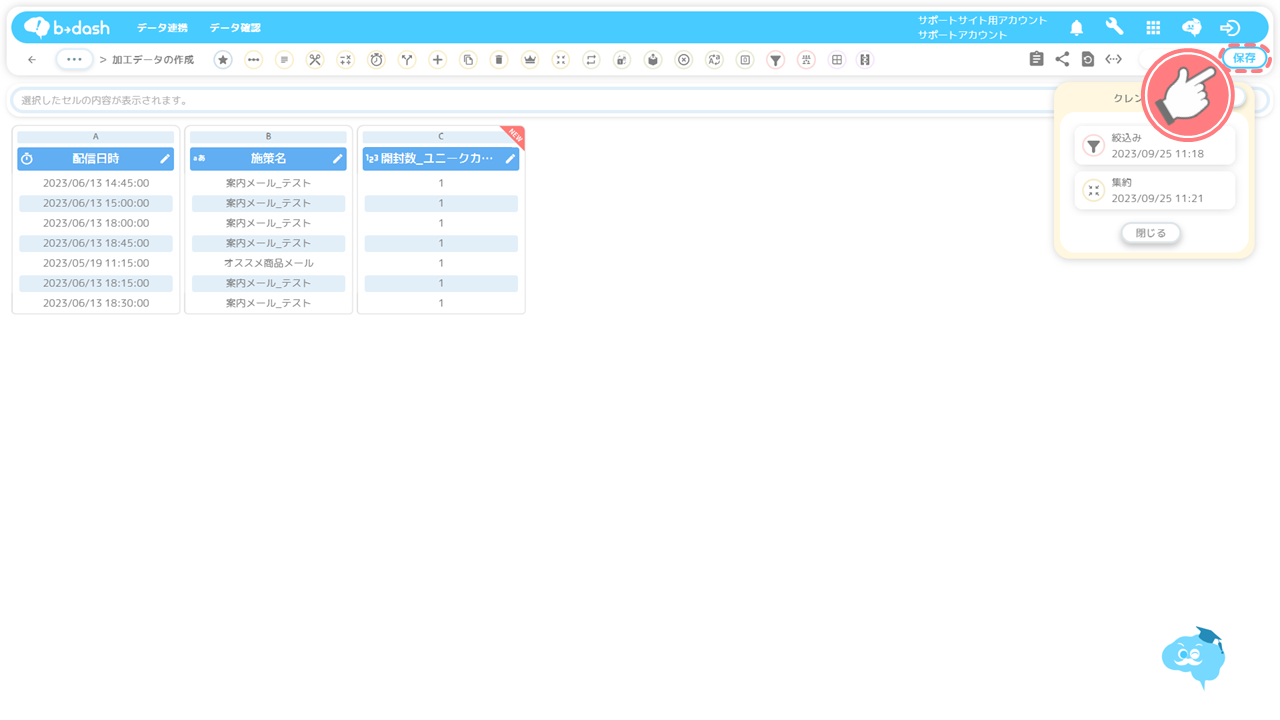
Task: Click the back arrow
Action: pos(32,60)
